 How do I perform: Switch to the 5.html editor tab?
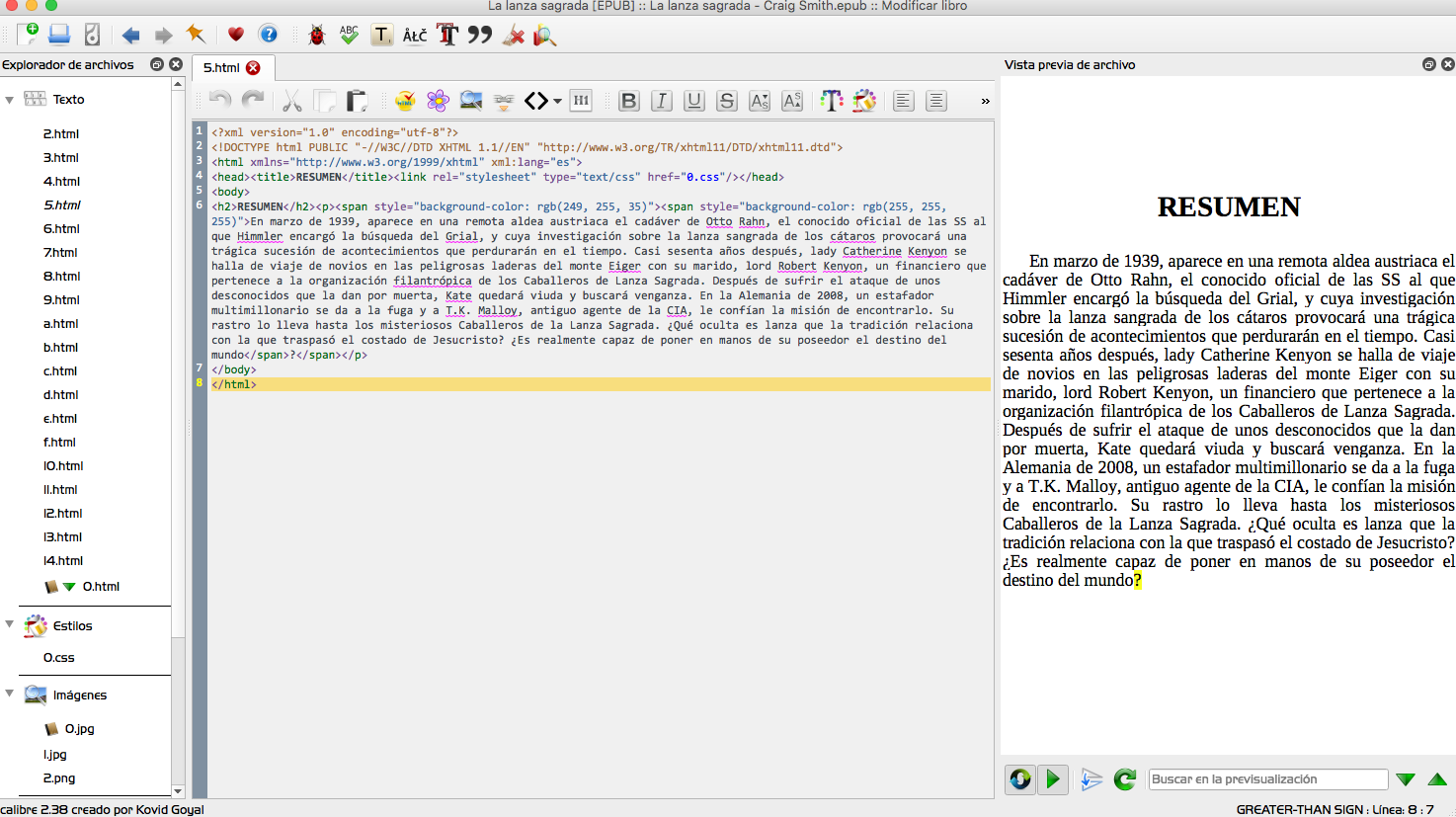click(x=219, y=68)
